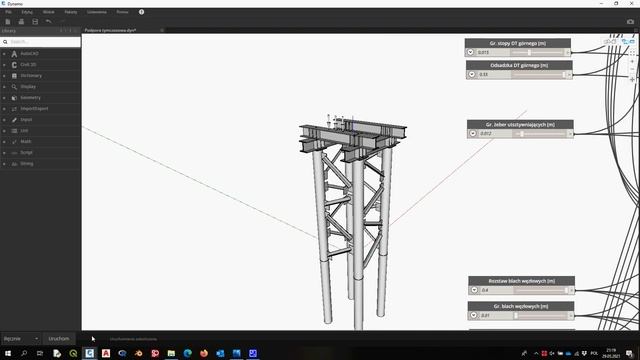Adjust the 'Gr. stopy DT górnego' slider
640x360 pixels.
[537, 52]
